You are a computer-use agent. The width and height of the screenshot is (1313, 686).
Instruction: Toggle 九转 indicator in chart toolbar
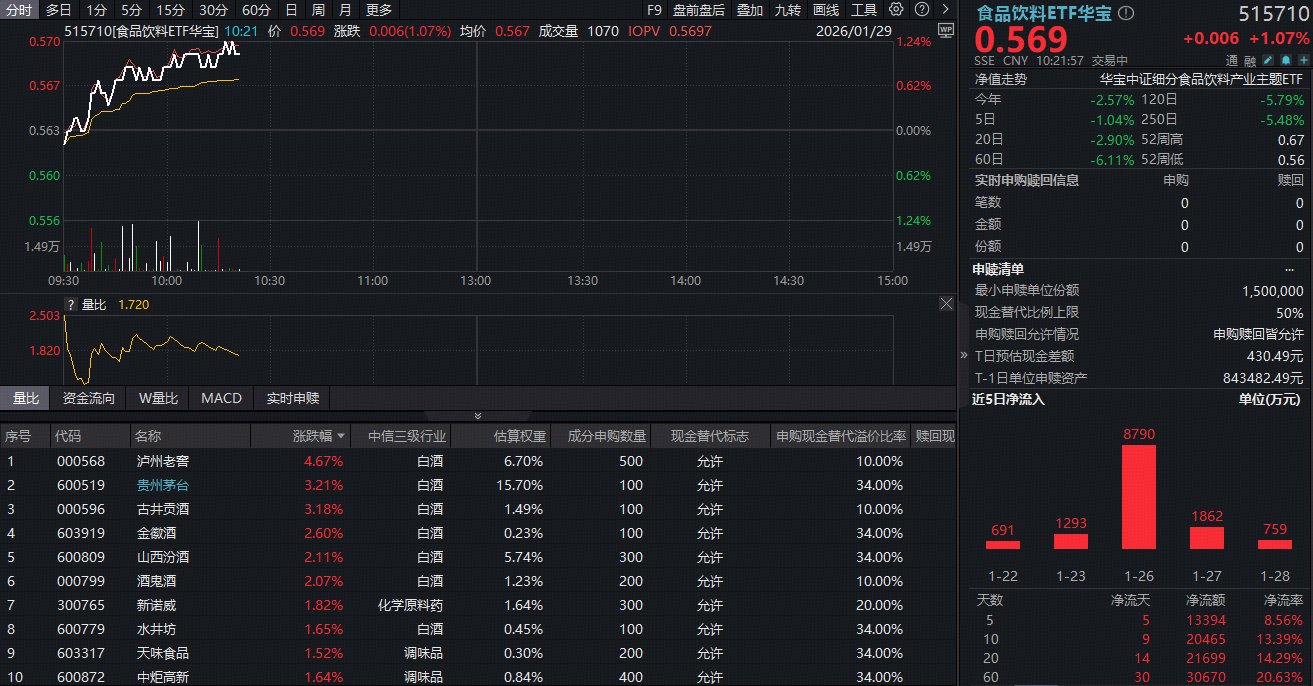tap(787, 10)
